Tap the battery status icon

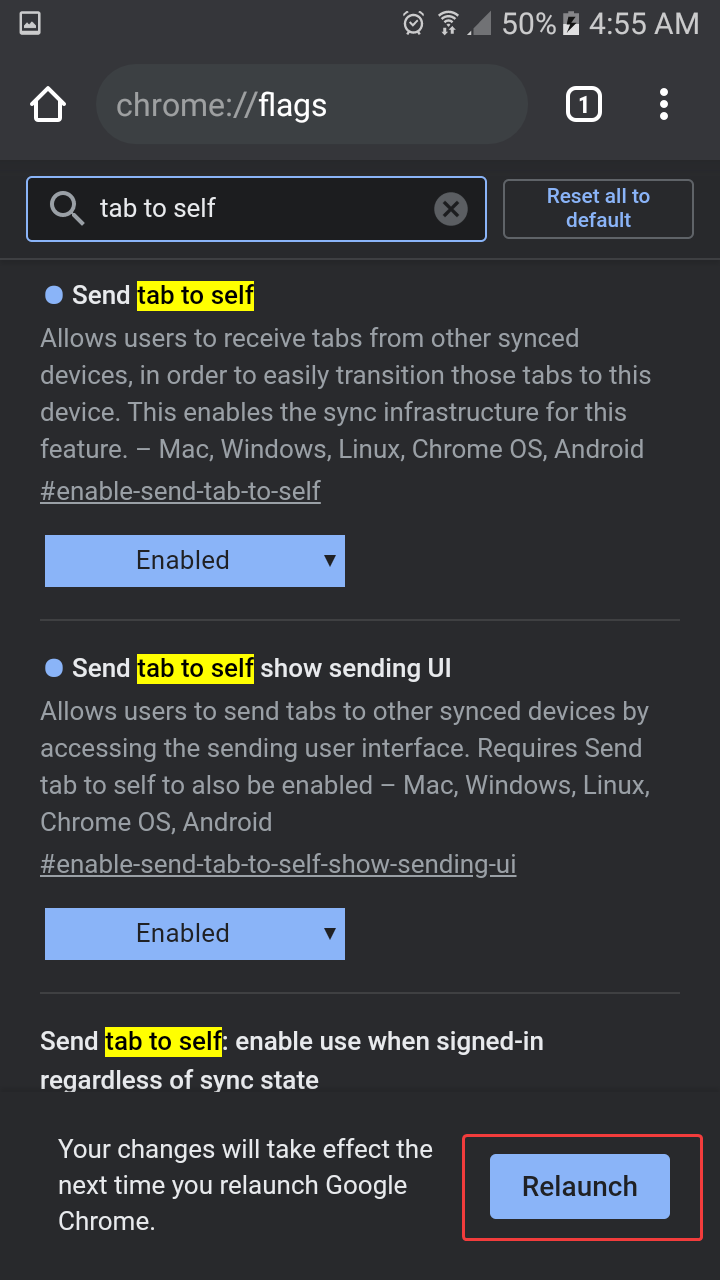click(x=571, y=23)
